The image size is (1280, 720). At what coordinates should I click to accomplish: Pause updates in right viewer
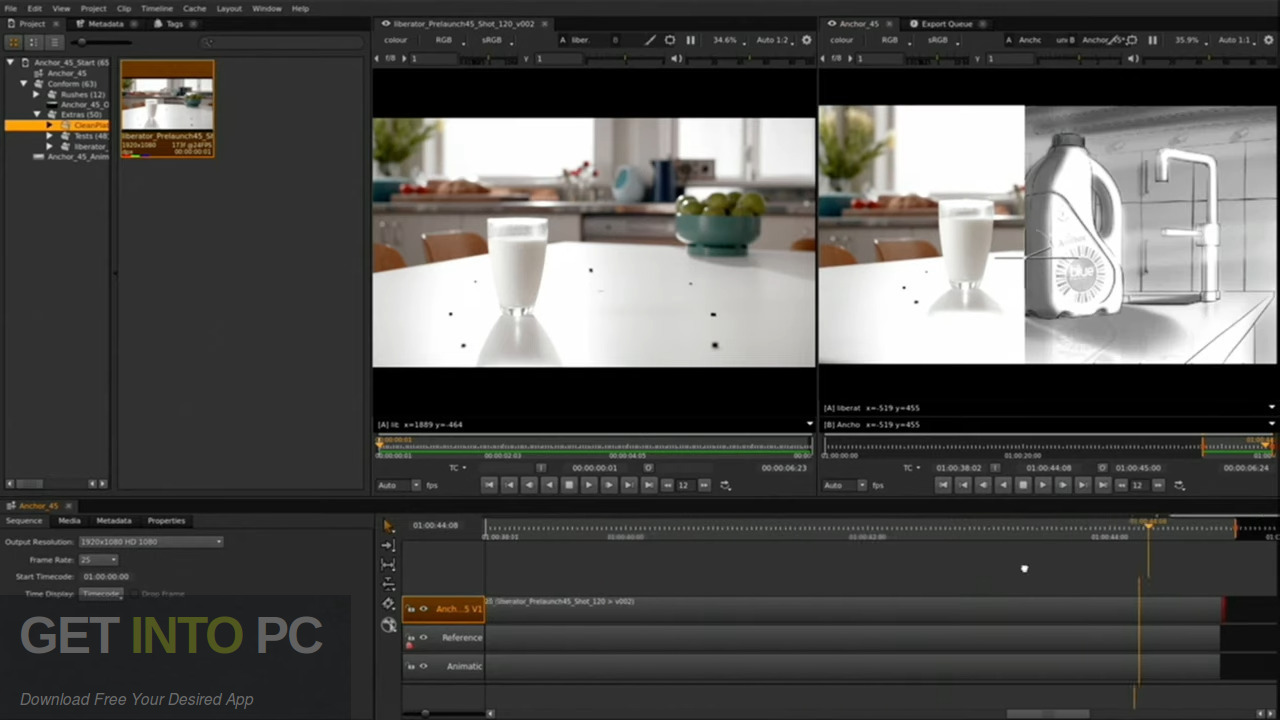(1152, 40)
